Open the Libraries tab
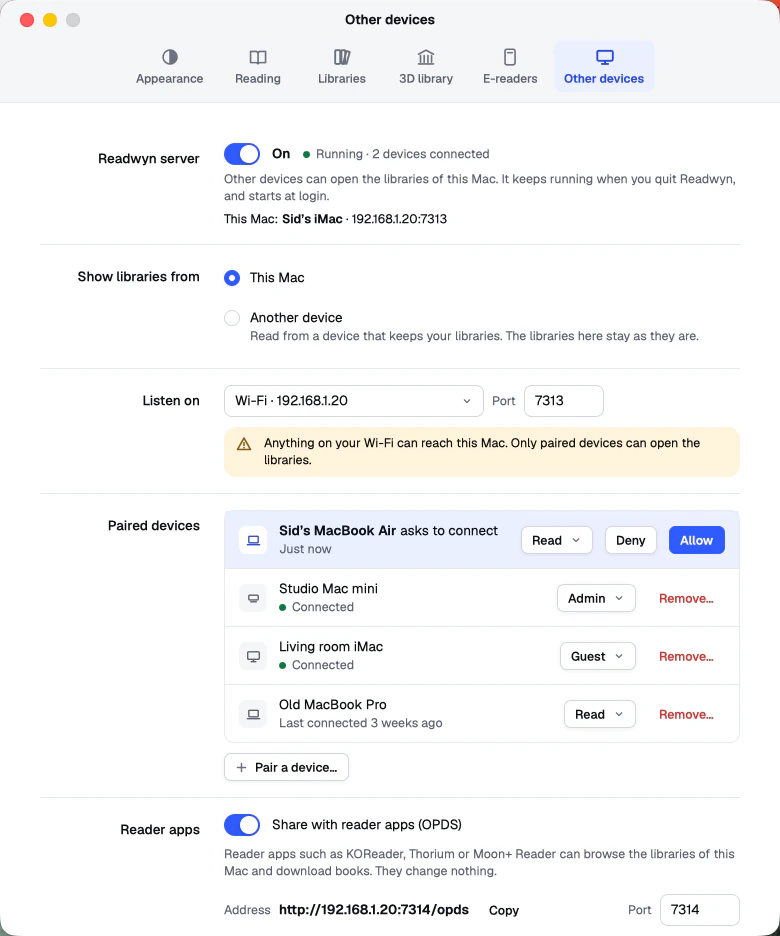Viewport: 780px width, 936px height. click(342, 66)
